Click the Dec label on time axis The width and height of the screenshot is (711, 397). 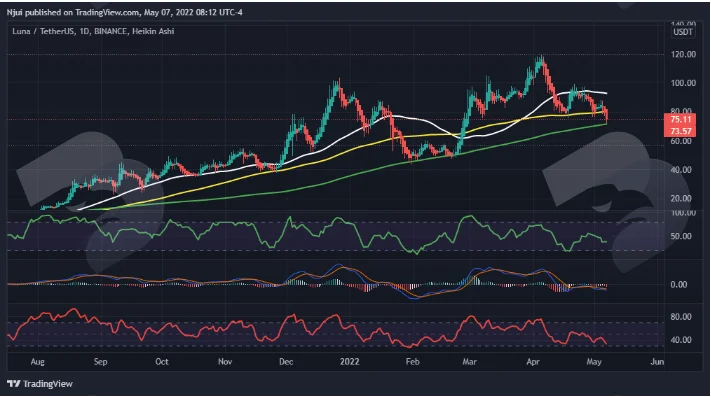click(x=286, y=362)
